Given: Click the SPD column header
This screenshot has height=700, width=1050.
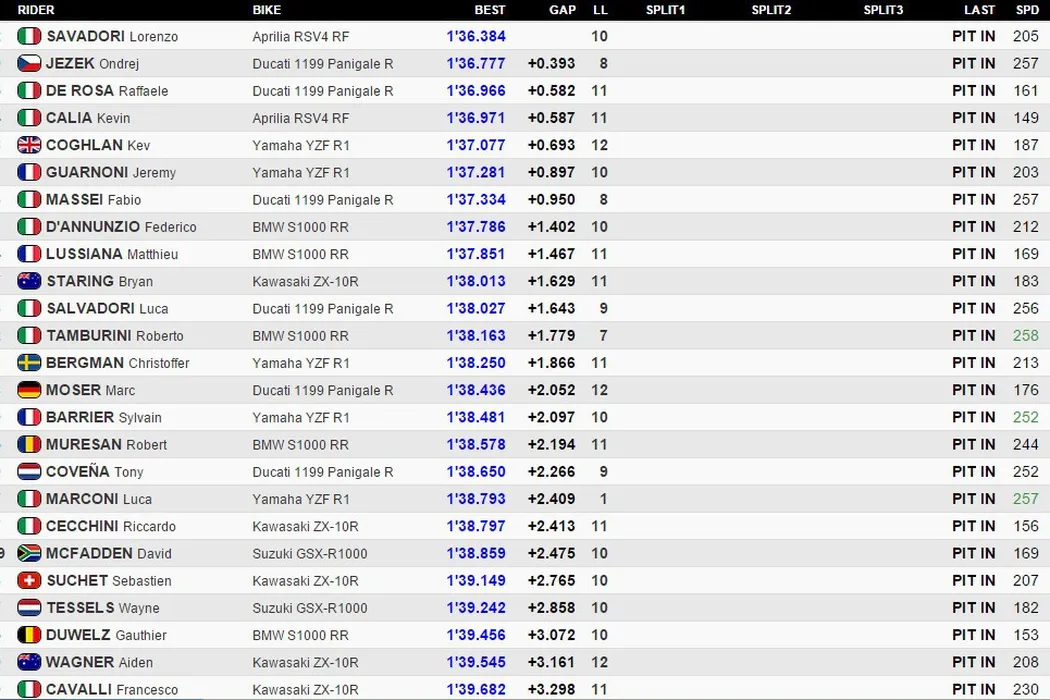Looking at the screenshot, I should pyautogui.click(x=1027, y=10).
